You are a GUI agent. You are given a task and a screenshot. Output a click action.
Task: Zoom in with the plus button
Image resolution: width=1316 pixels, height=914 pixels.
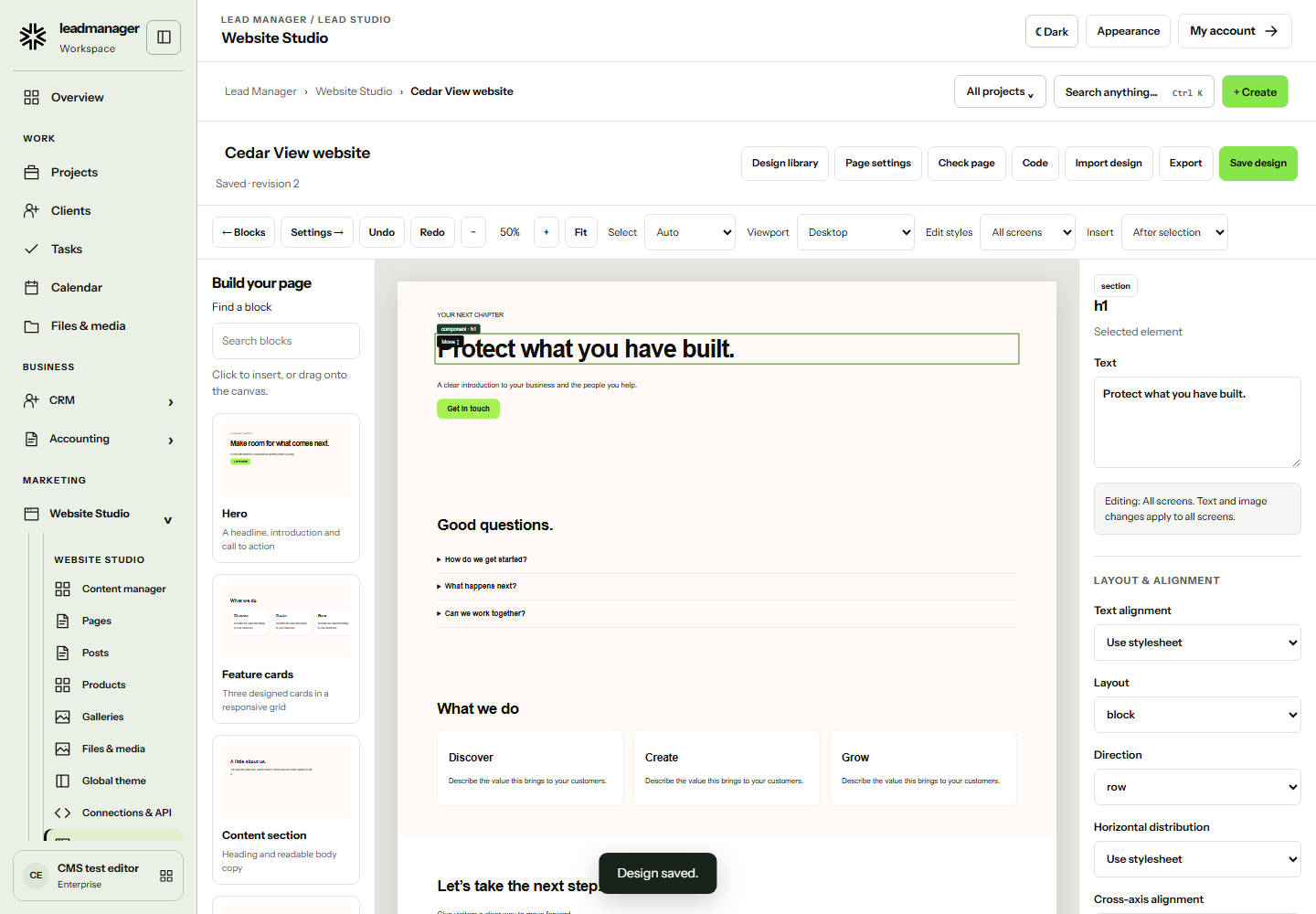coord(547,232)
